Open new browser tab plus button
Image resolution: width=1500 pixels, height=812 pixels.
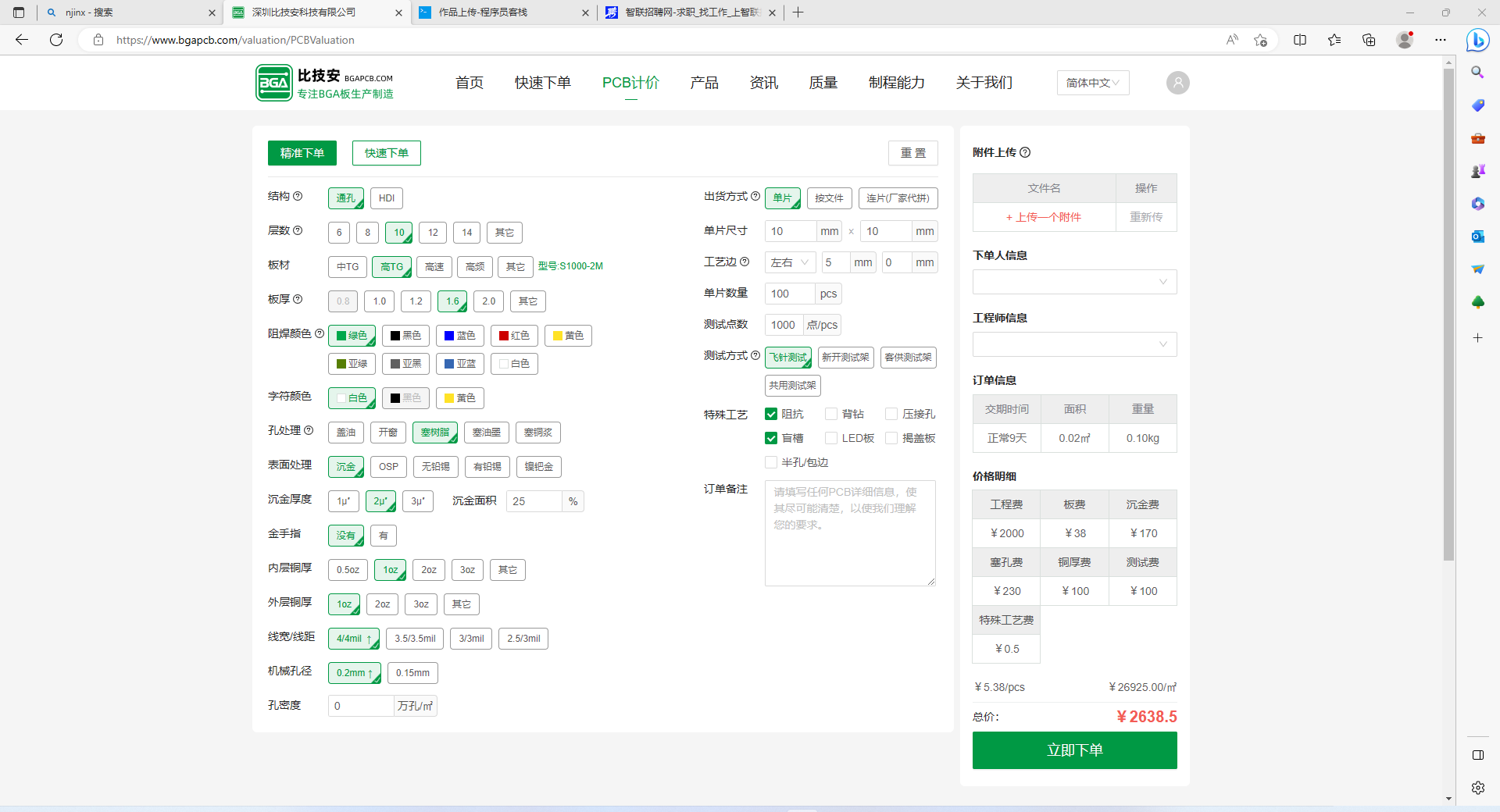click(x=798, y=12)
